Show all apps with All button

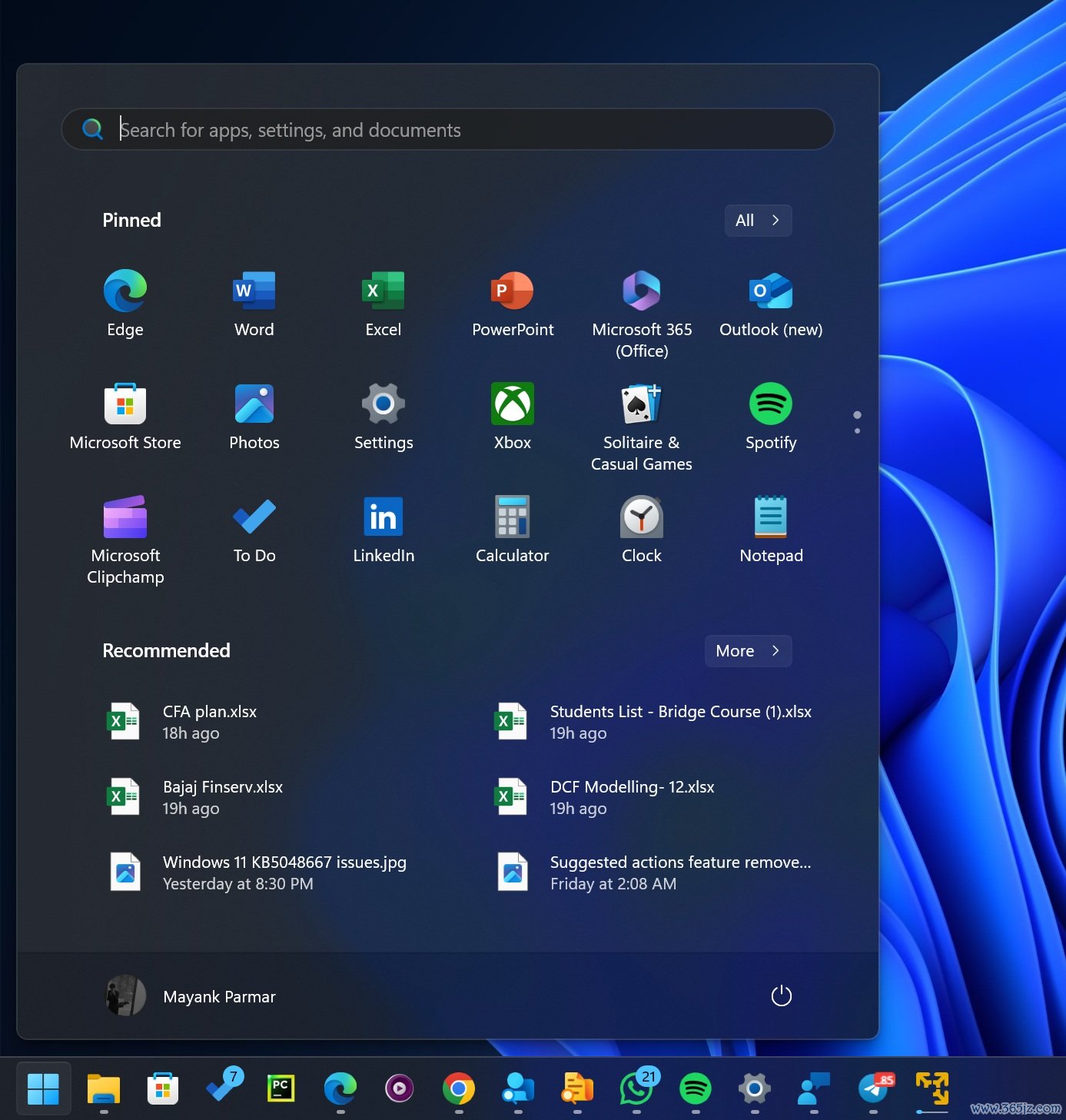[x=758, y=221]
